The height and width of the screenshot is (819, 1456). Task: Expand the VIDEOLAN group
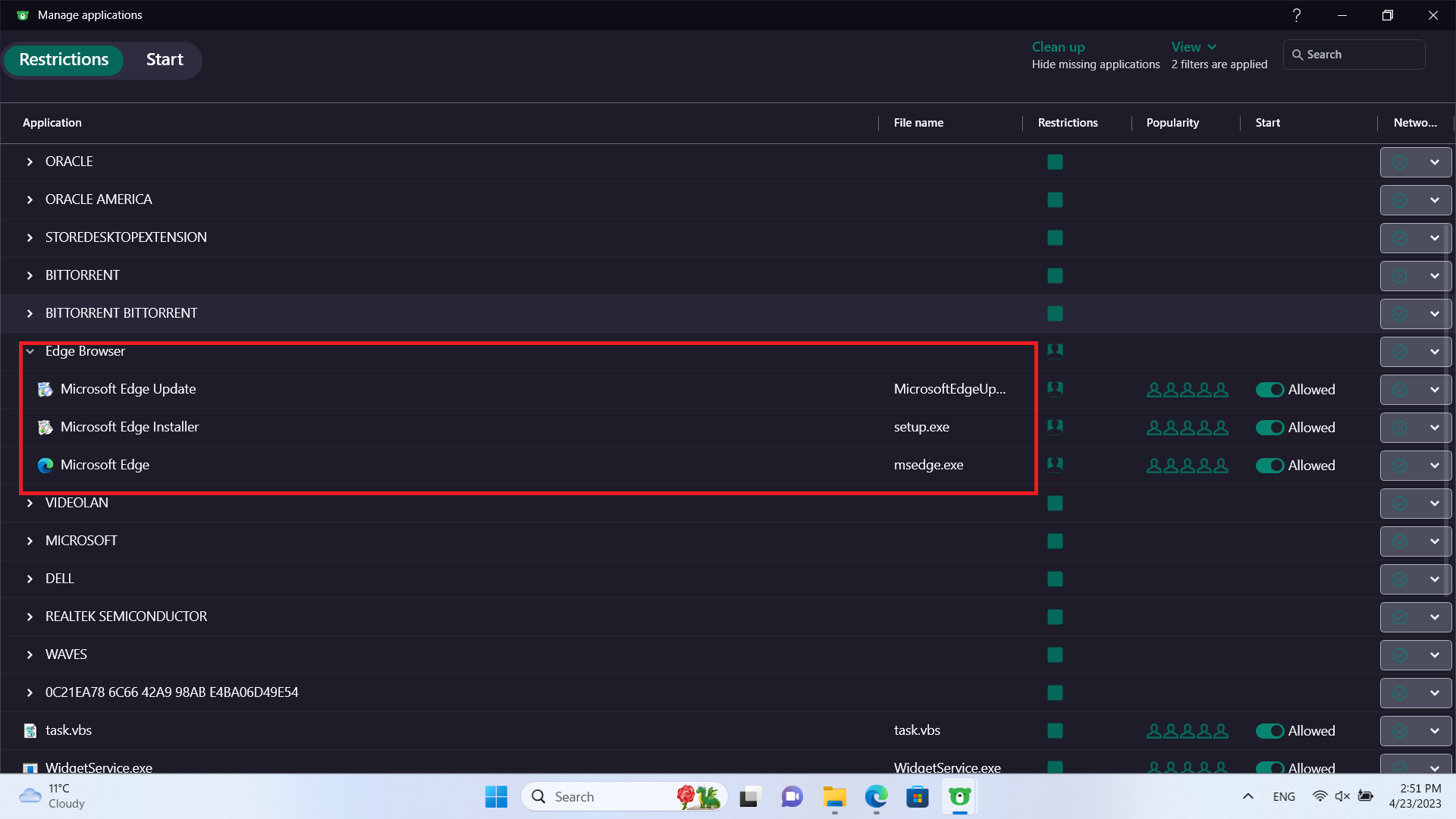30,504
